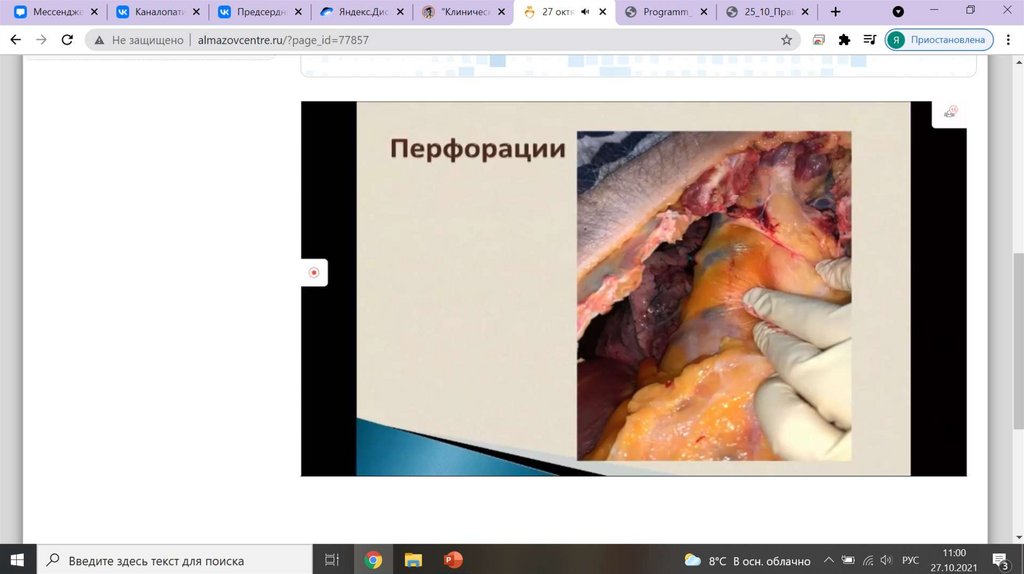This screenshot has width=1024, height=574.
Task: Click scrollbar down arrow
Action: 1019,537
